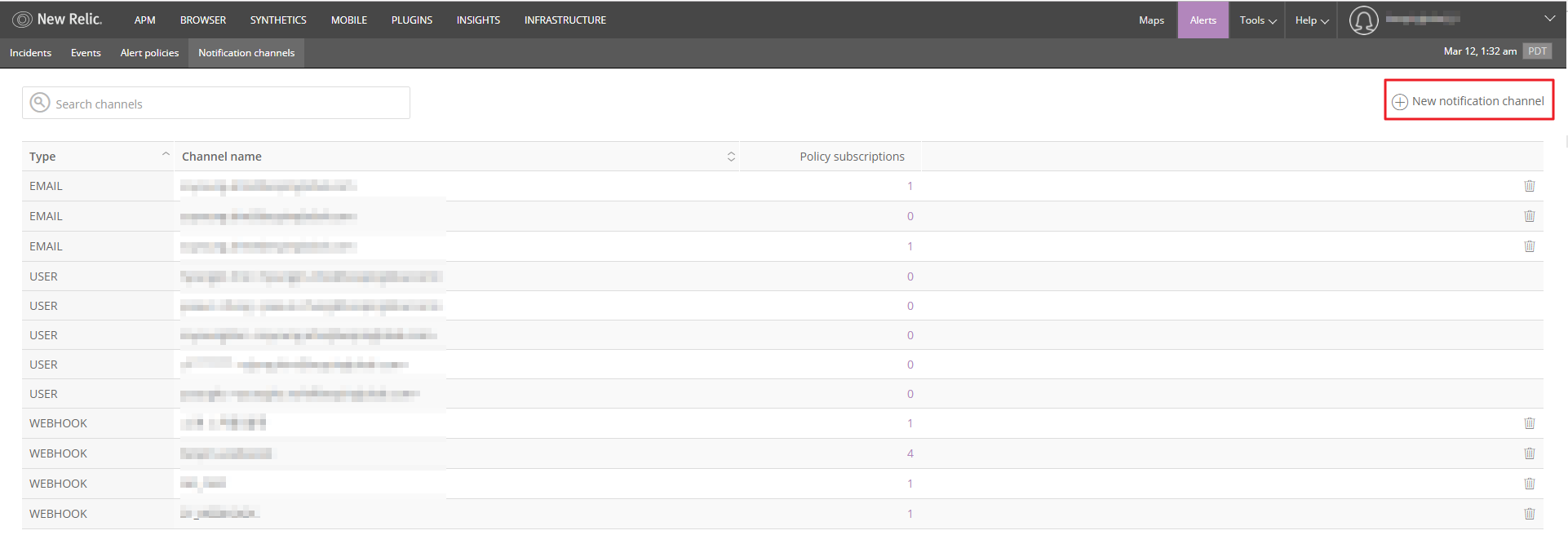Delete the first EMAIL channel via trash icon
Screen dimensions: 1568x557
pyautogui.click(x=1529, y=186)
